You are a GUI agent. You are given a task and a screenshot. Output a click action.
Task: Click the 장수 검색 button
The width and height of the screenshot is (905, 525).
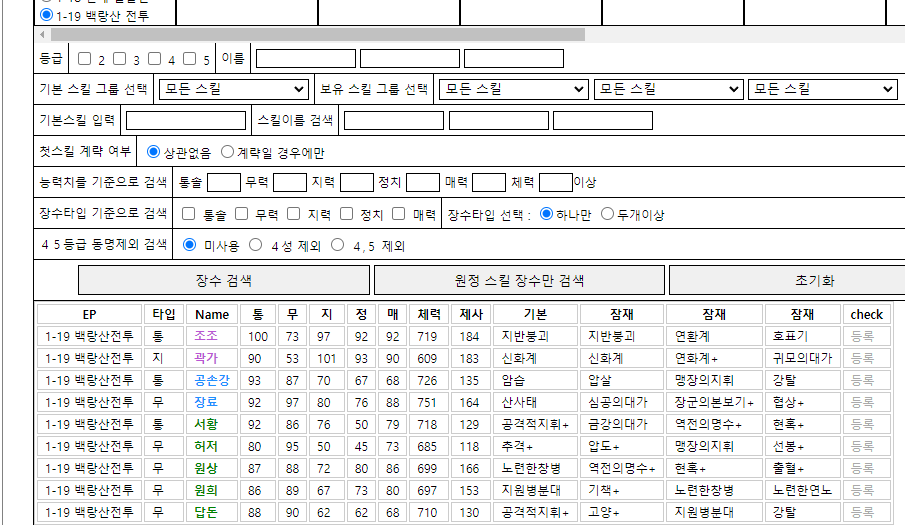(224, 280)
